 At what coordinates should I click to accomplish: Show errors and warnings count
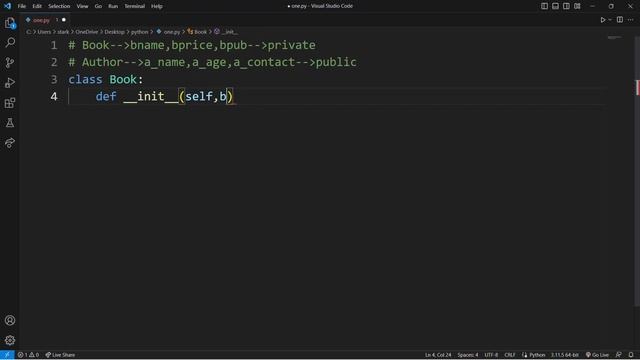[x=28, y=355]
